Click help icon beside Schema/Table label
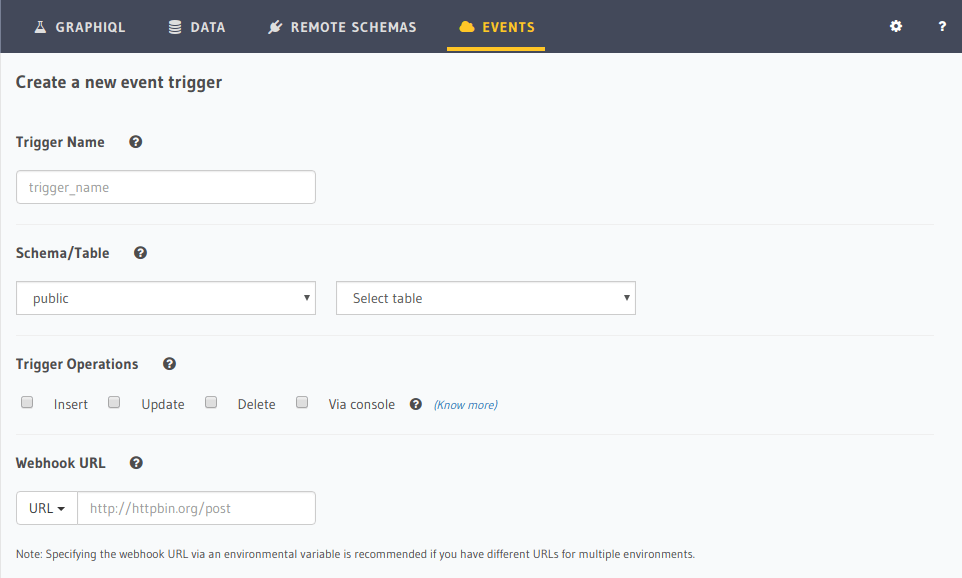The width and height of the screenshot is (962, 578). click(141, 253)
